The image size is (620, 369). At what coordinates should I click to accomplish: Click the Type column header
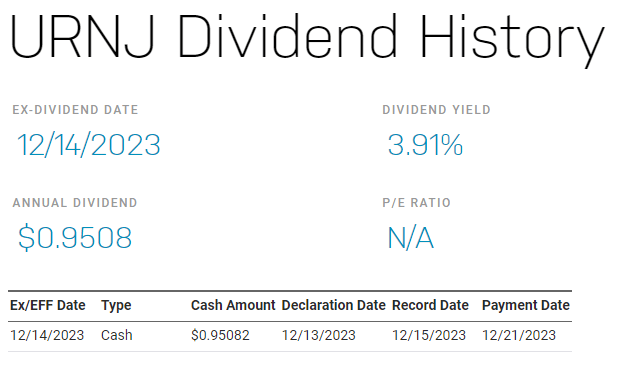[x=116, y=306]
